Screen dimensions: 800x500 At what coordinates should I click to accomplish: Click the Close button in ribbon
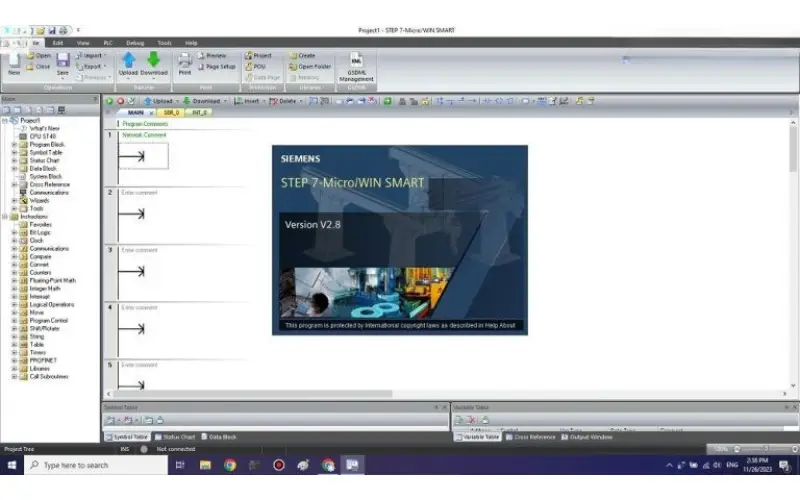pos(39,66)
